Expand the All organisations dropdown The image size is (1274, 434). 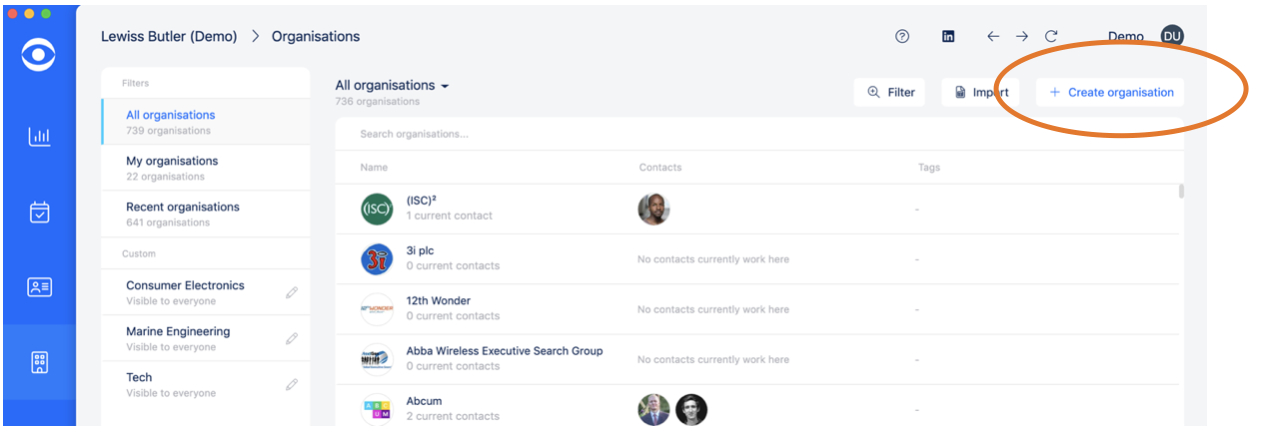(x=392, y=85)
